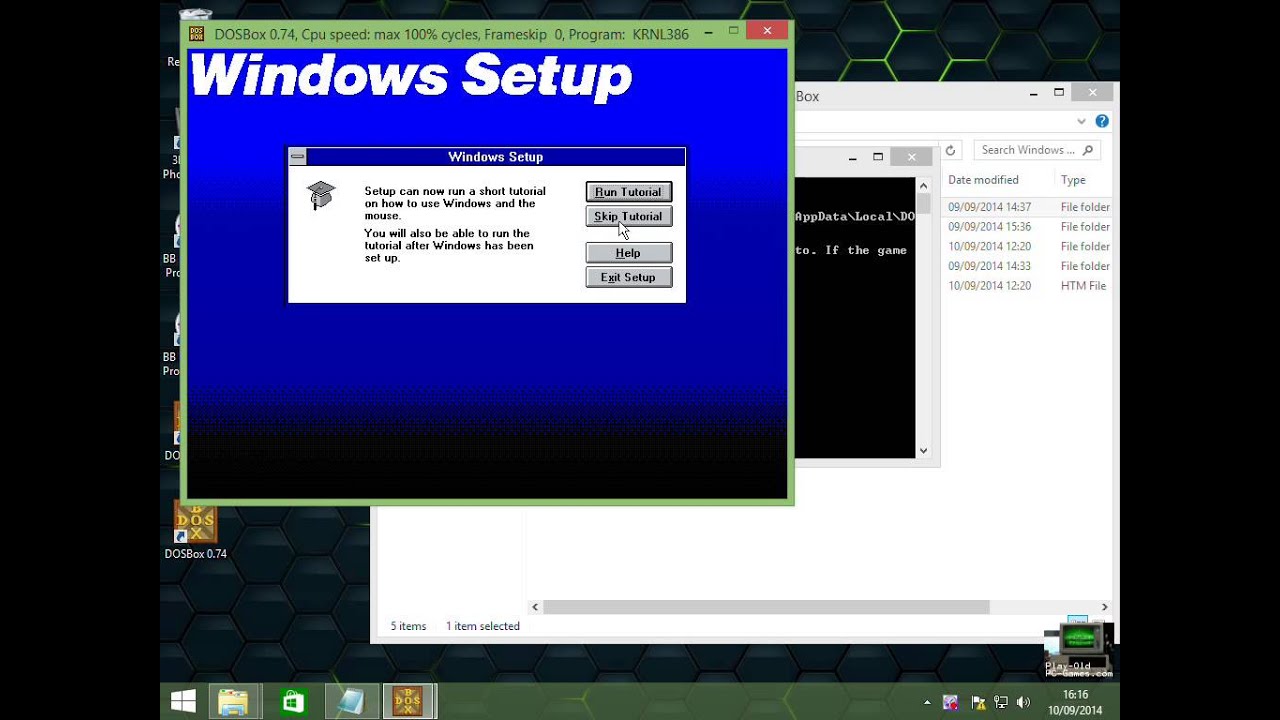
Task: Select the HTM File row
Action: point(1029,286)
